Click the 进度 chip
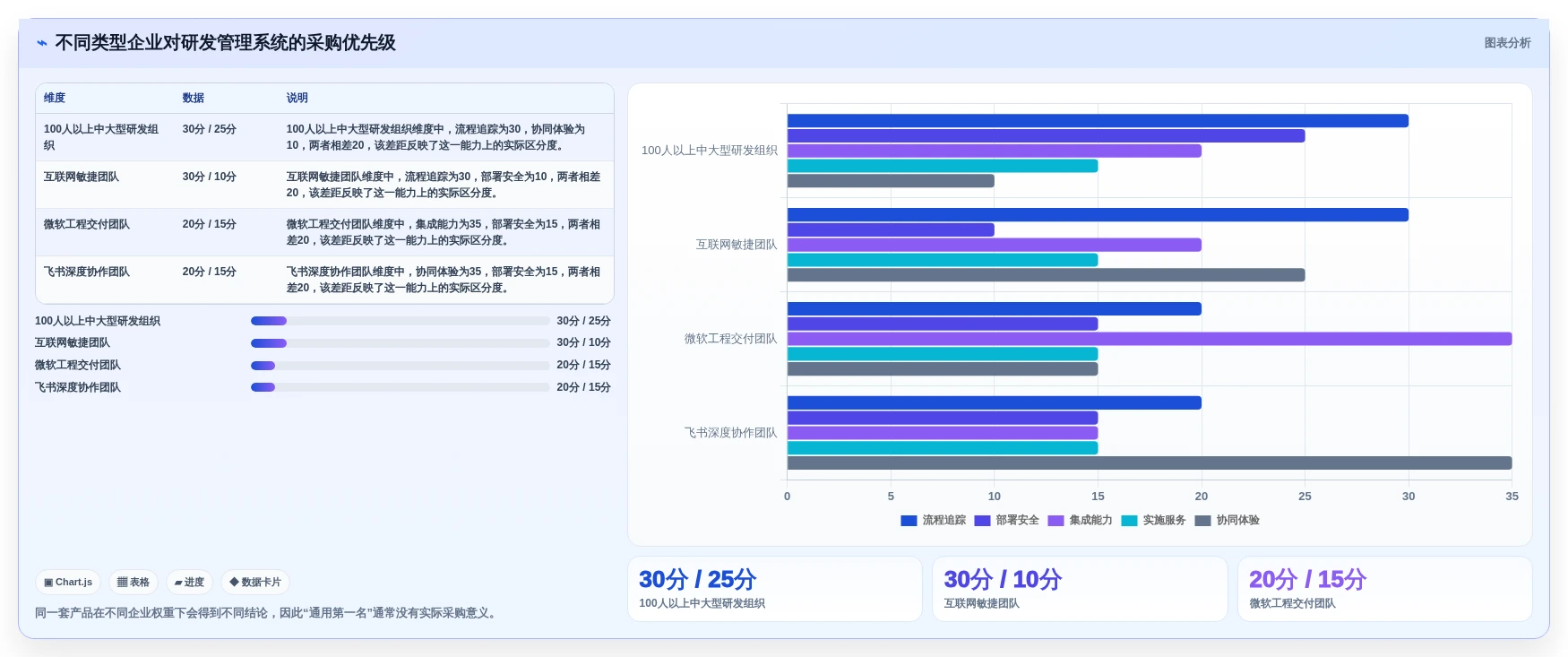1568x657 pixels. click(x=189, y=582)
